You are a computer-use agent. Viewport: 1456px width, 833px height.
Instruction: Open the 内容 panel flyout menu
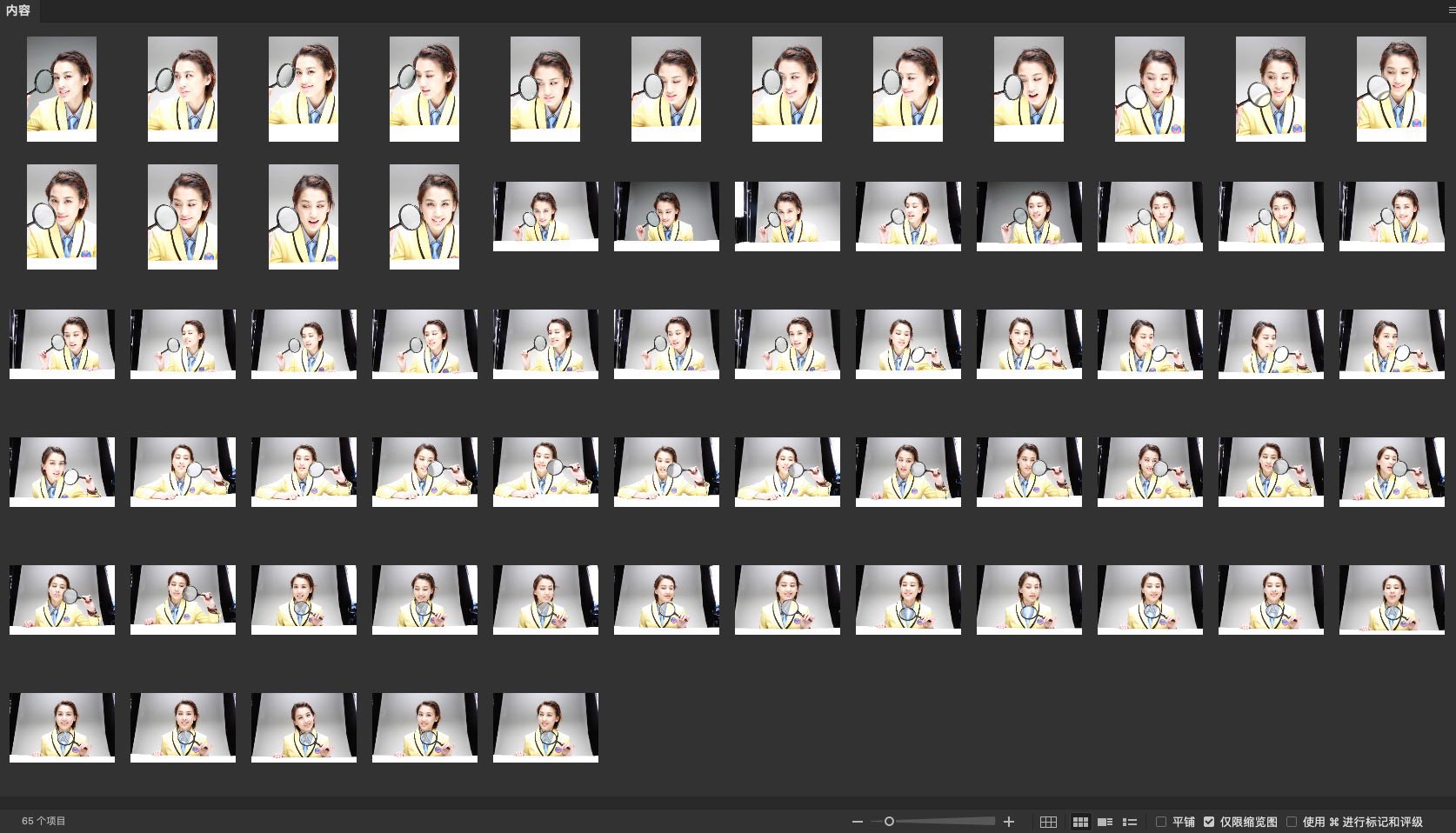point(1451,10)
